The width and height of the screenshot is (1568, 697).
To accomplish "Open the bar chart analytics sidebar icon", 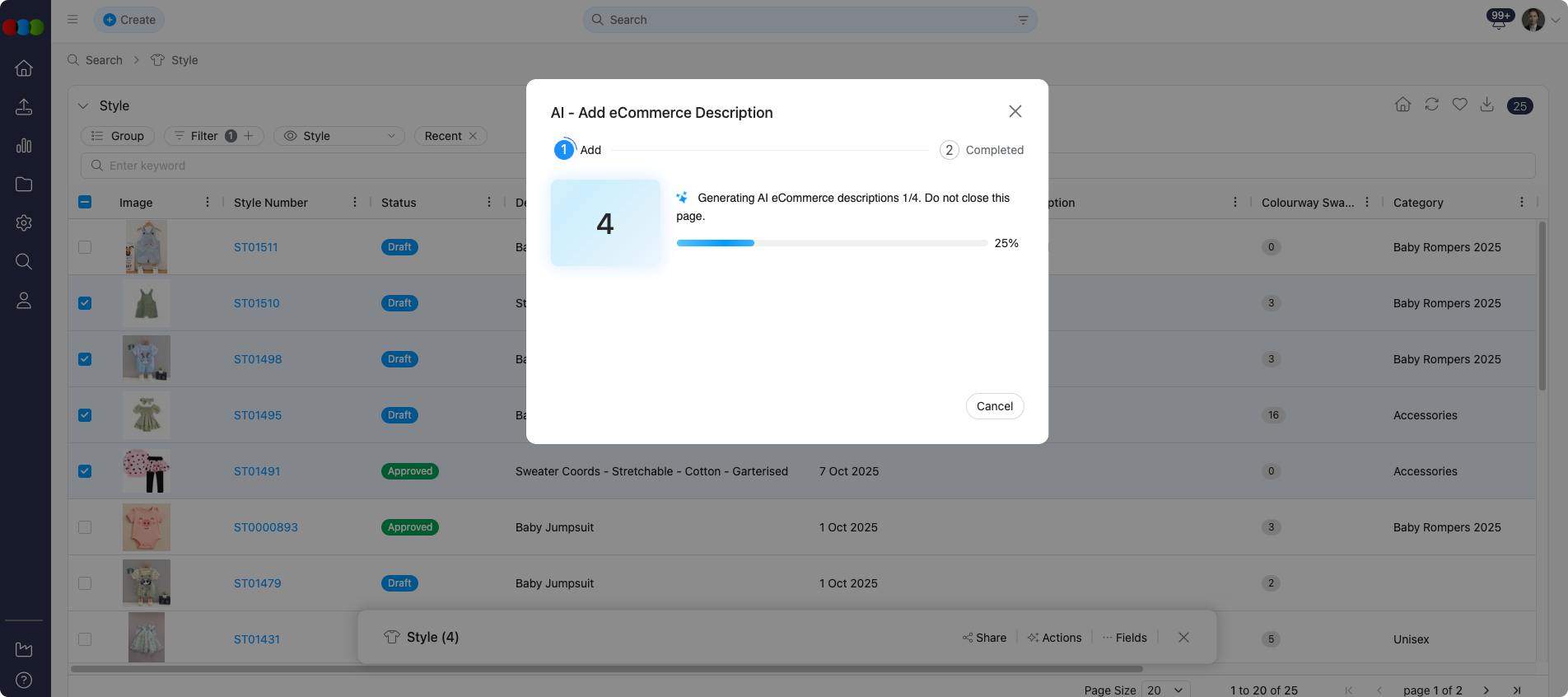I will pyautogui.click(x=24, y=146).
